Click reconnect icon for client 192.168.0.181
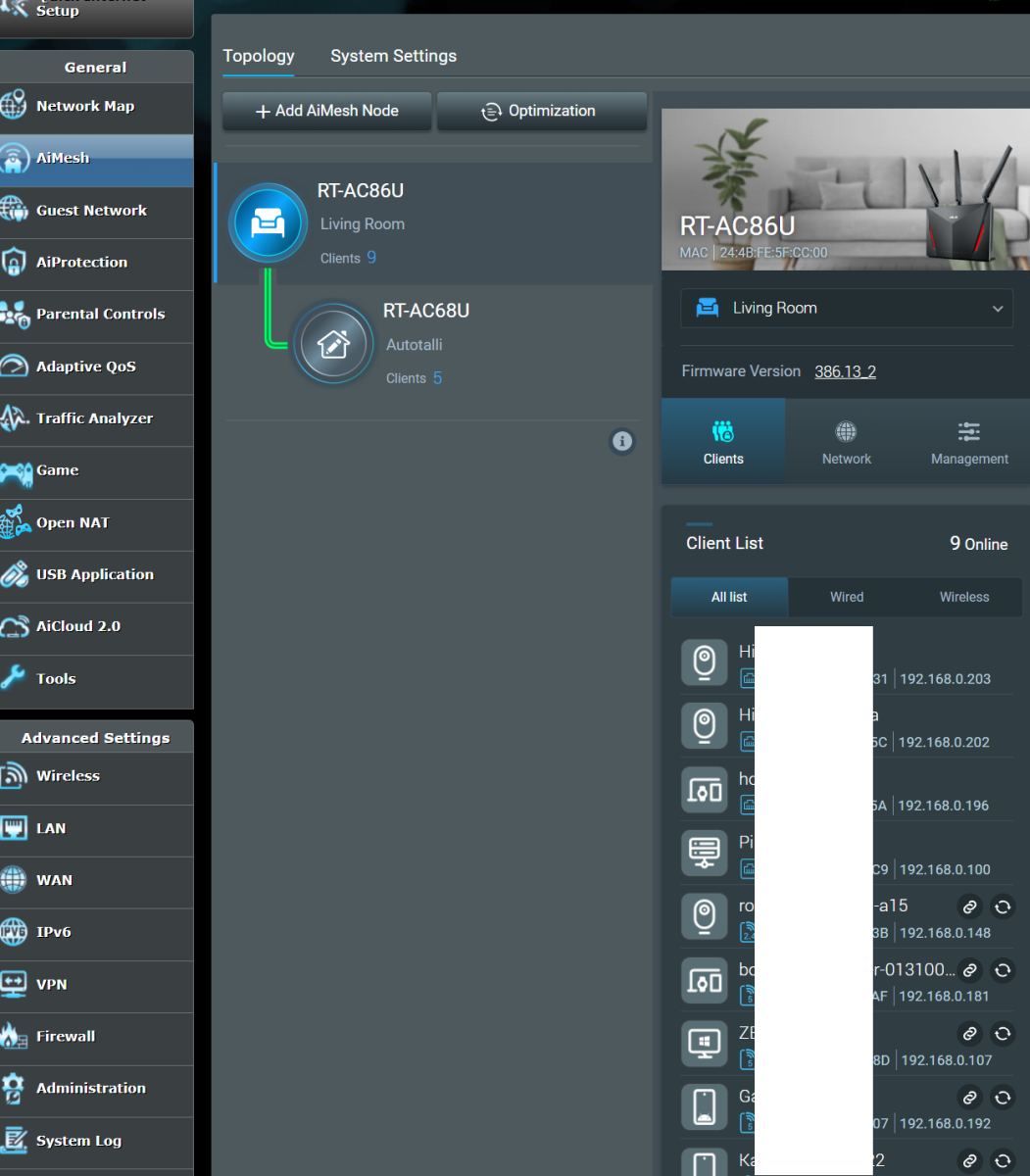 click(1003, 970)
